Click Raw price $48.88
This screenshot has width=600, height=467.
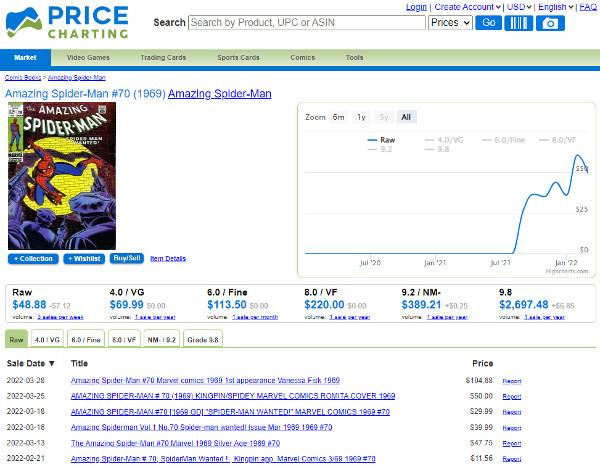[x=29, y=305]
